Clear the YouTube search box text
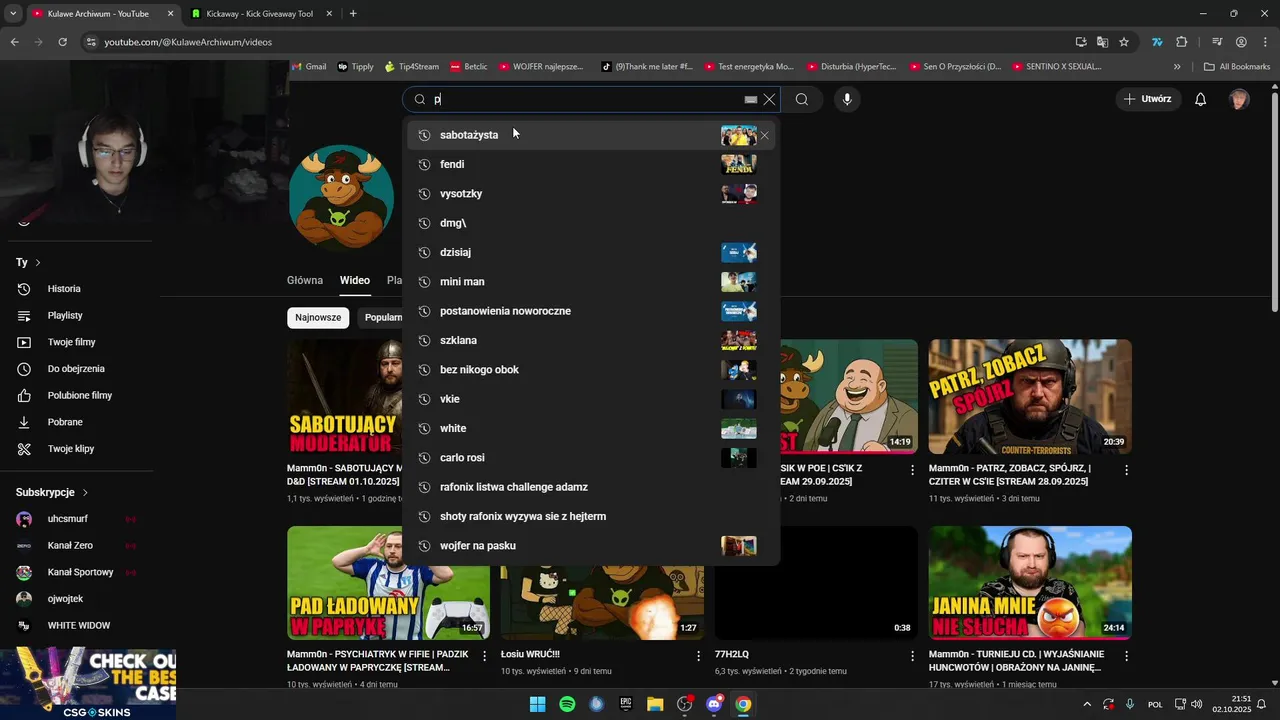This screenshot has height=720, width=1280. (769, 99)
